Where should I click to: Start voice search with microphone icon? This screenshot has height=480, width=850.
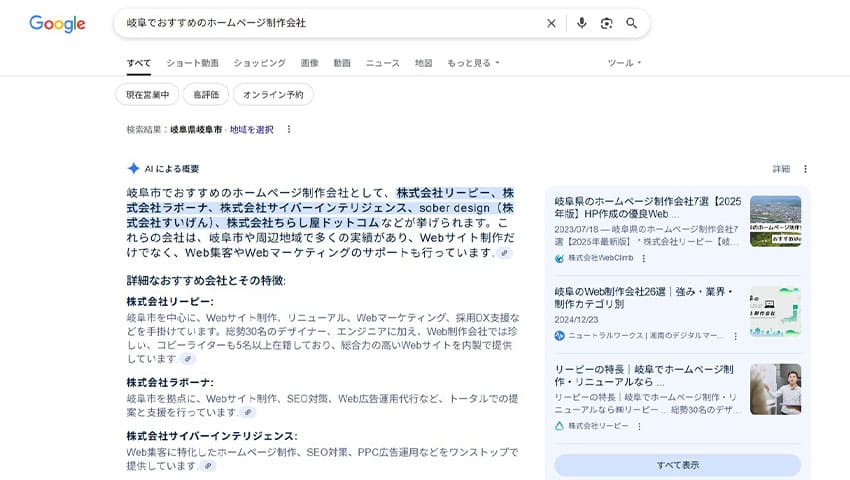tap(582, 23)
